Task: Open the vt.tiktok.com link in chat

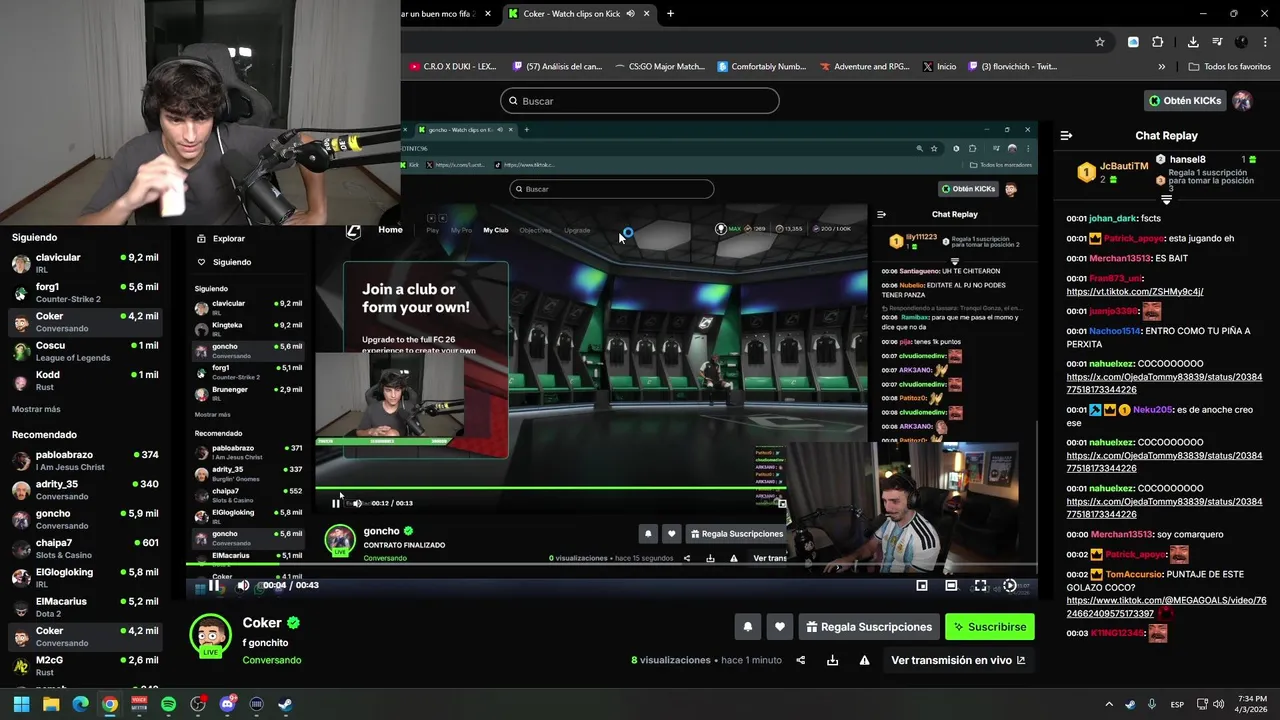Action: click(1134, 292)
